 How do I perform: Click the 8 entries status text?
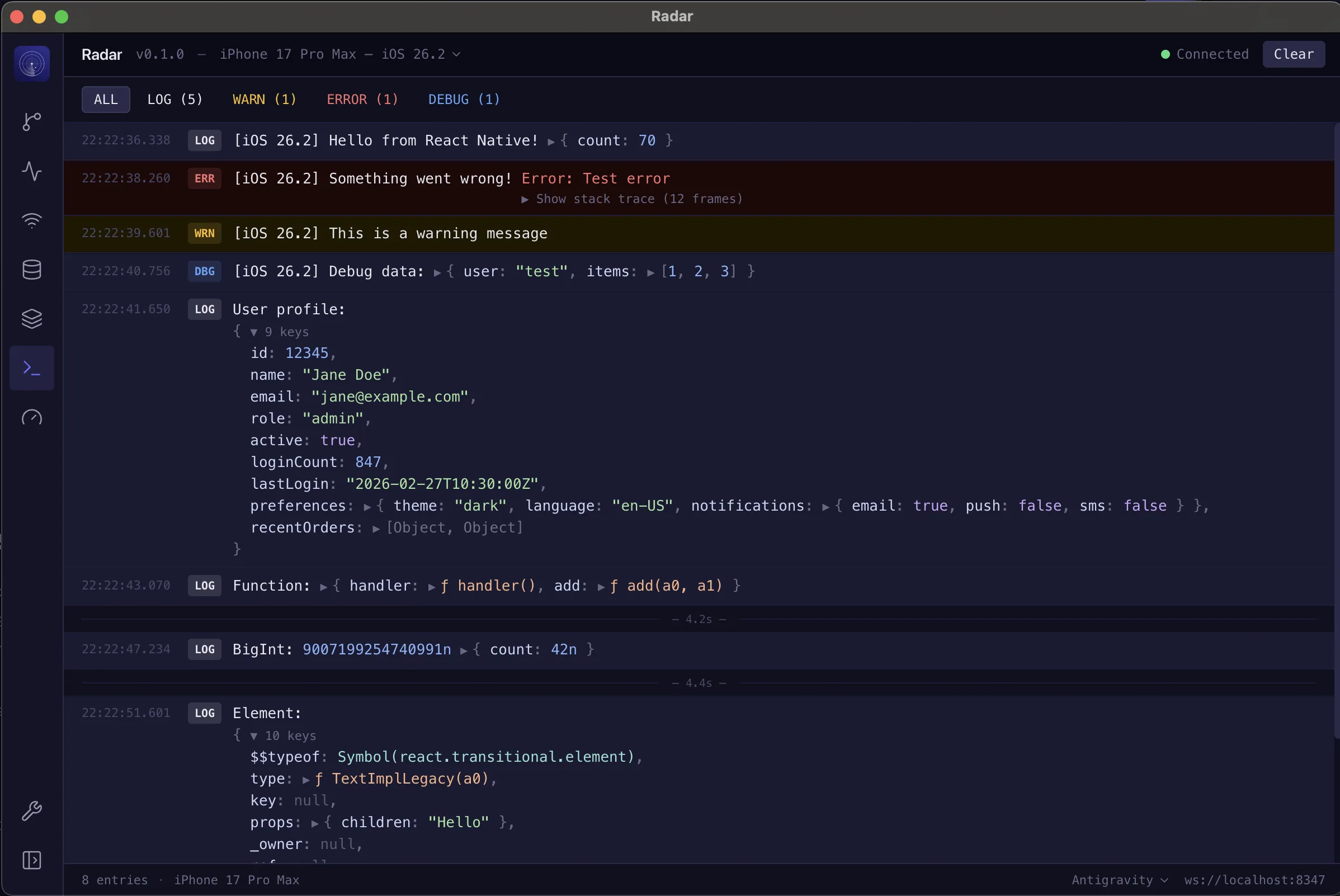coord(114,880)
